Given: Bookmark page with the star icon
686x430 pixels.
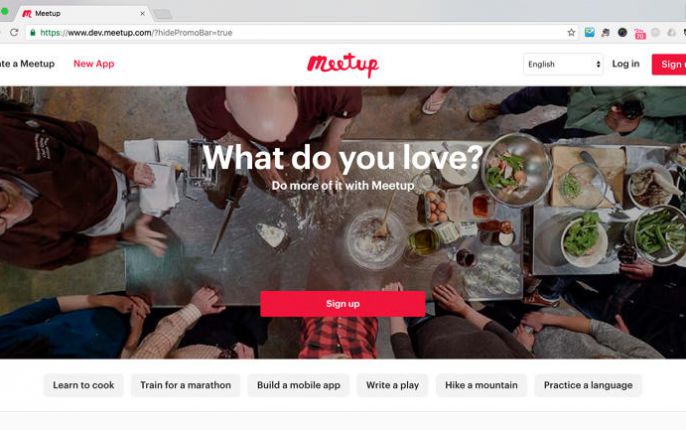Looking at the screenshot, I should pyautogui.click(x=571, y=32).
